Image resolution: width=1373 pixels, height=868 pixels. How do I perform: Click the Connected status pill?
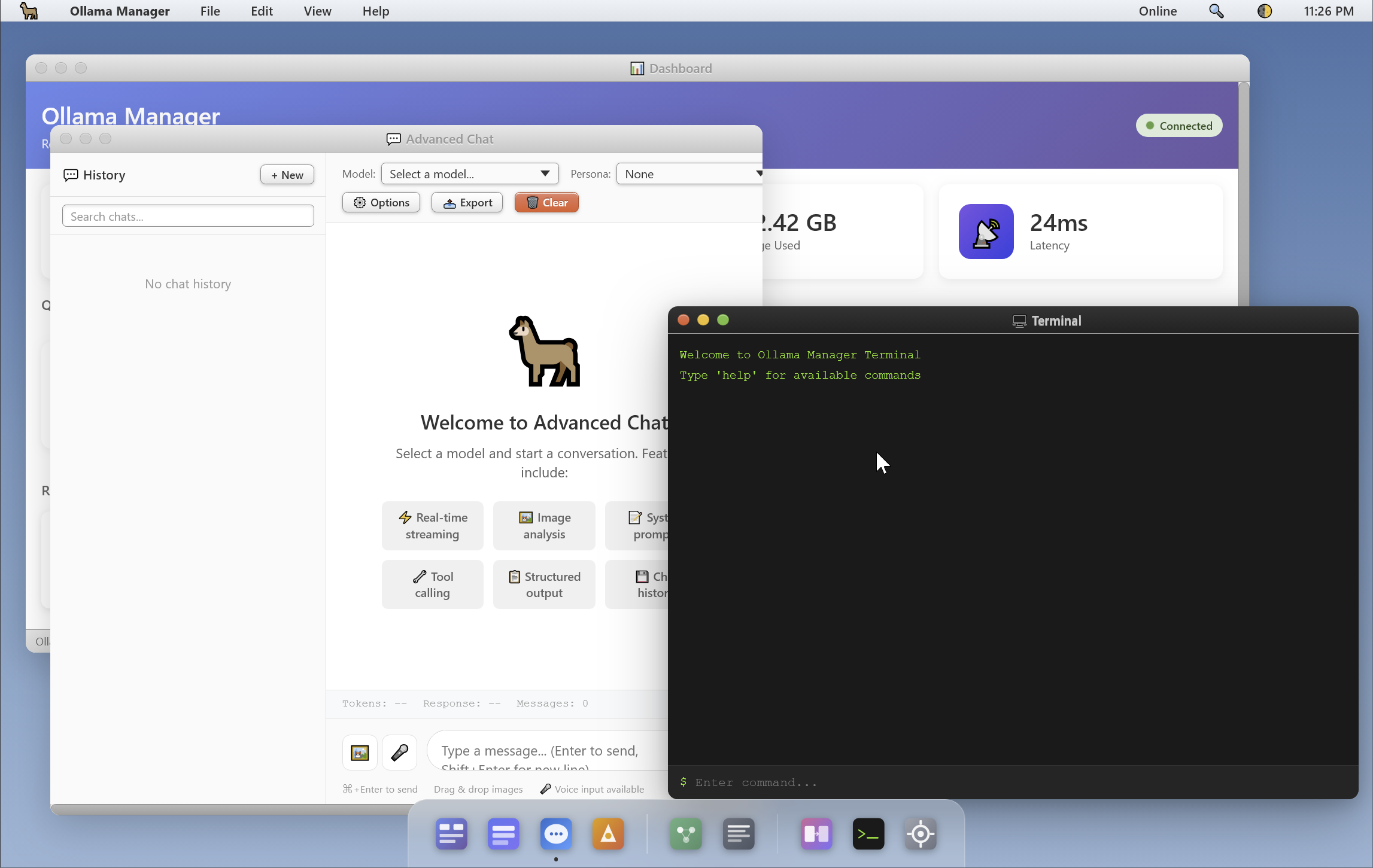1178,126
